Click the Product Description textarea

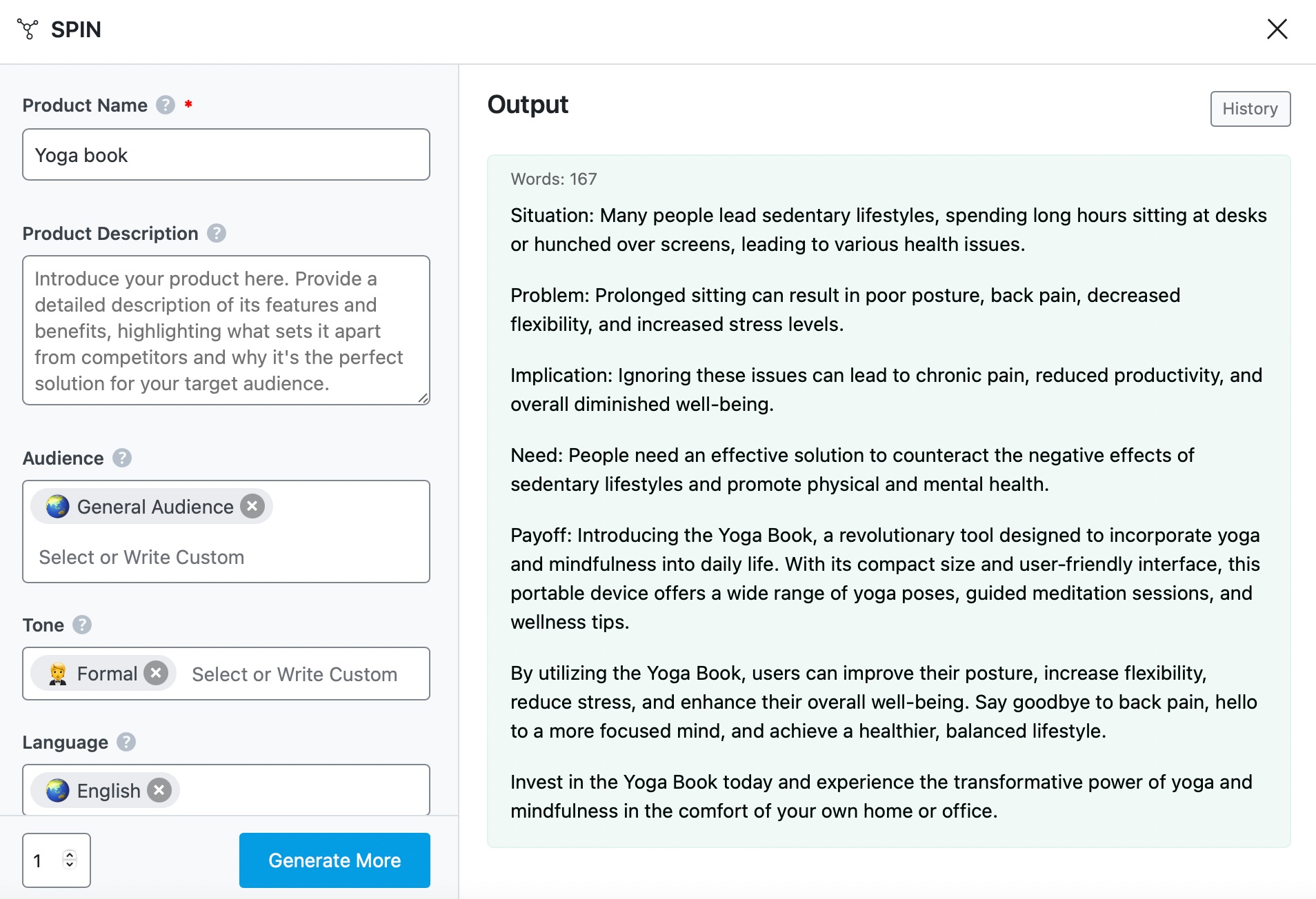coord(226,330)
